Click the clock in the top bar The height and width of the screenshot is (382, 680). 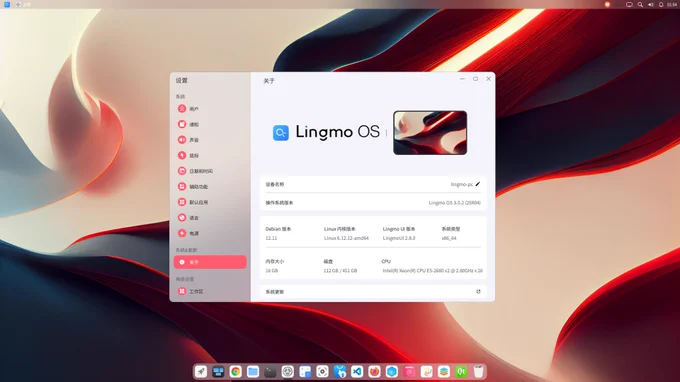tap(672, 4)
